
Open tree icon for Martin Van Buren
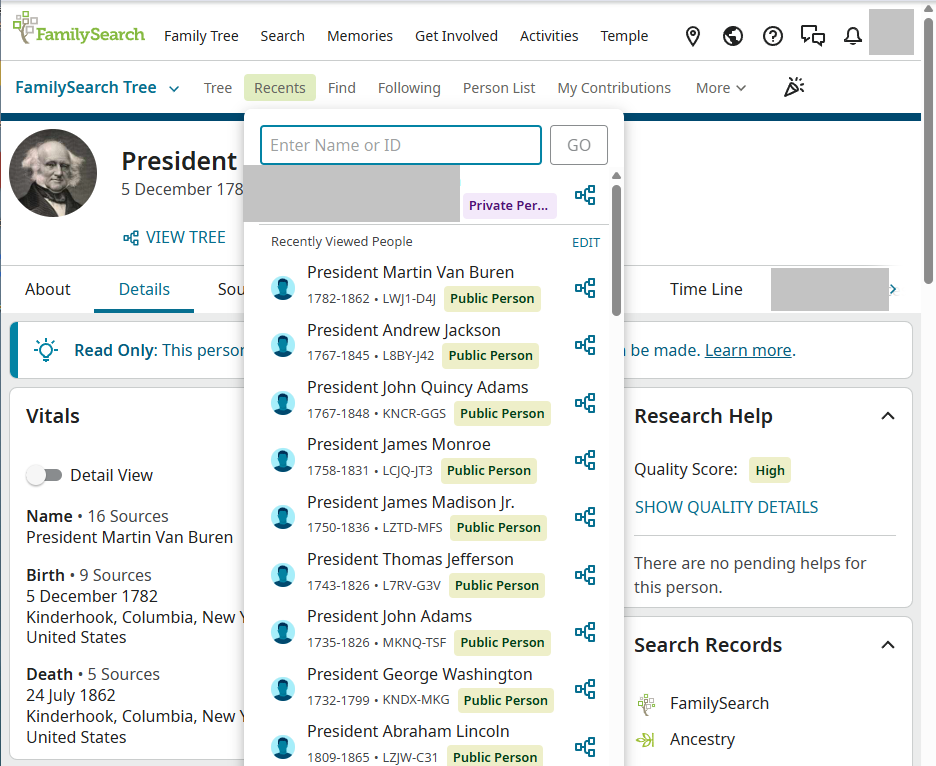click(x=585, y=288)
